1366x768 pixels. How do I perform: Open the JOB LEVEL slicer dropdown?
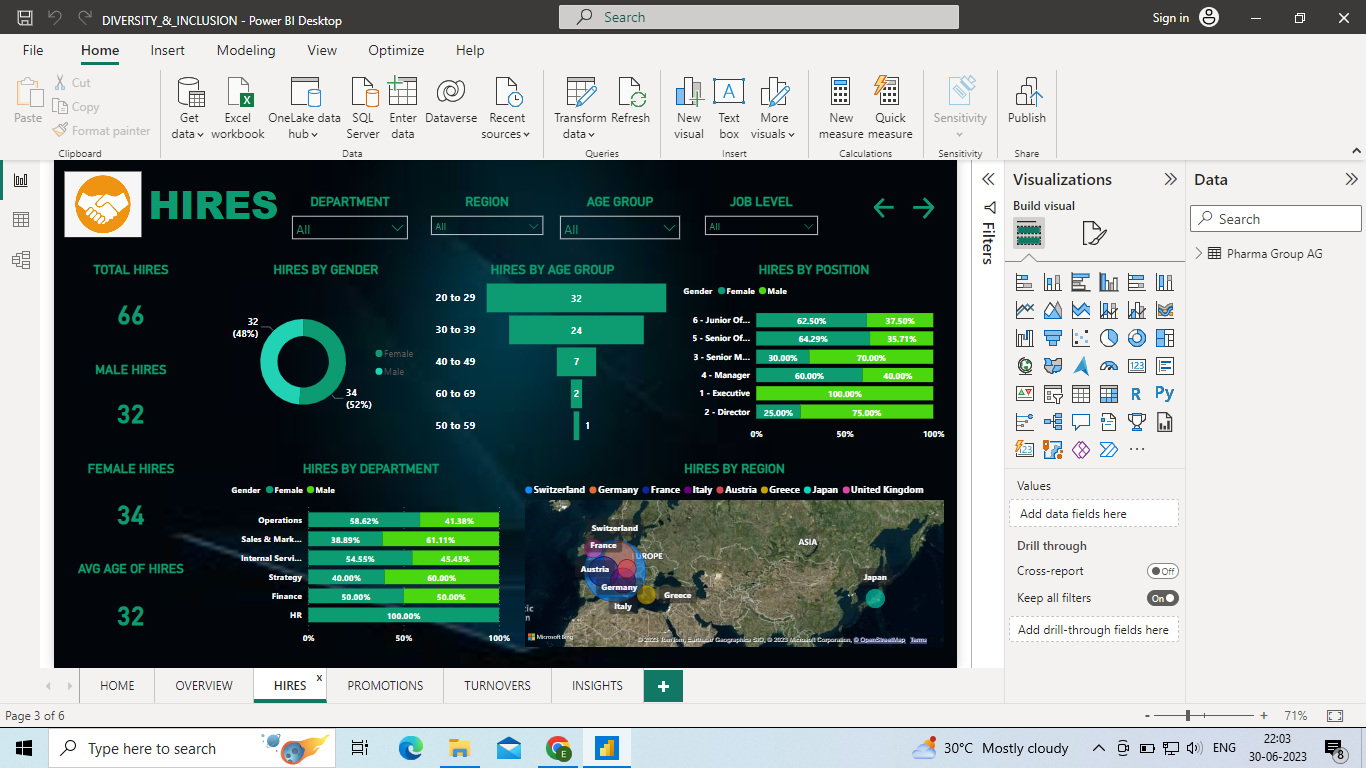pos(808,225)
